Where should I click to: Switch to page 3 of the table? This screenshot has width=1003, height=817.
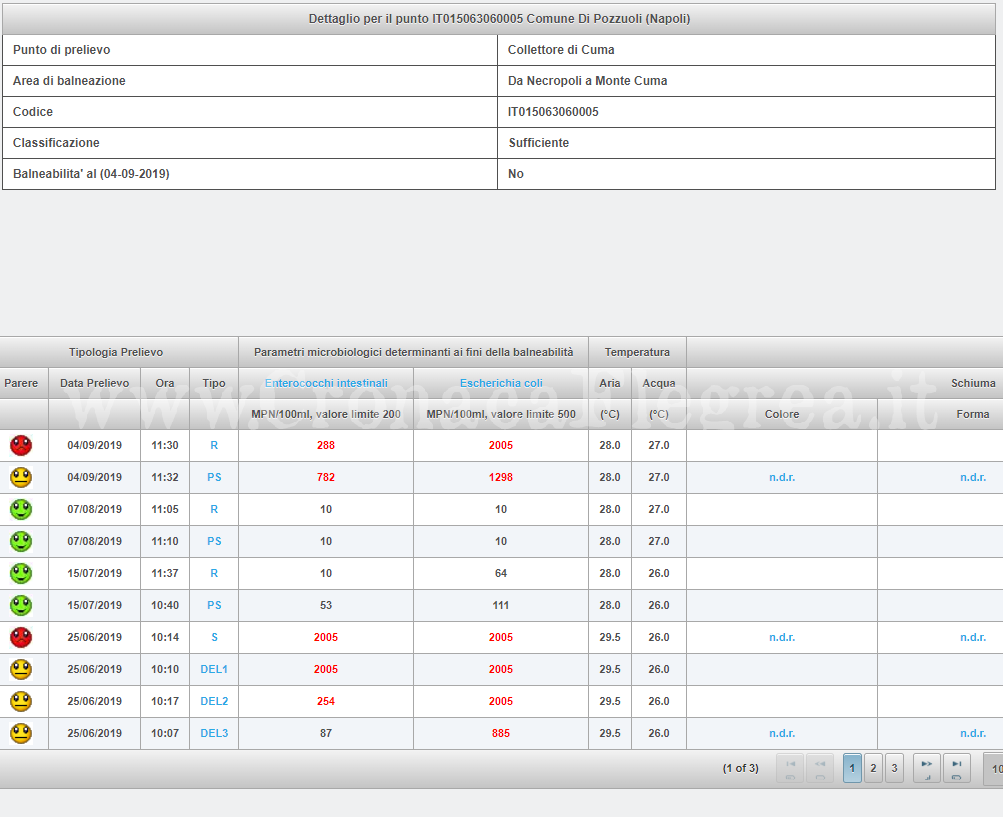(894, 768)
